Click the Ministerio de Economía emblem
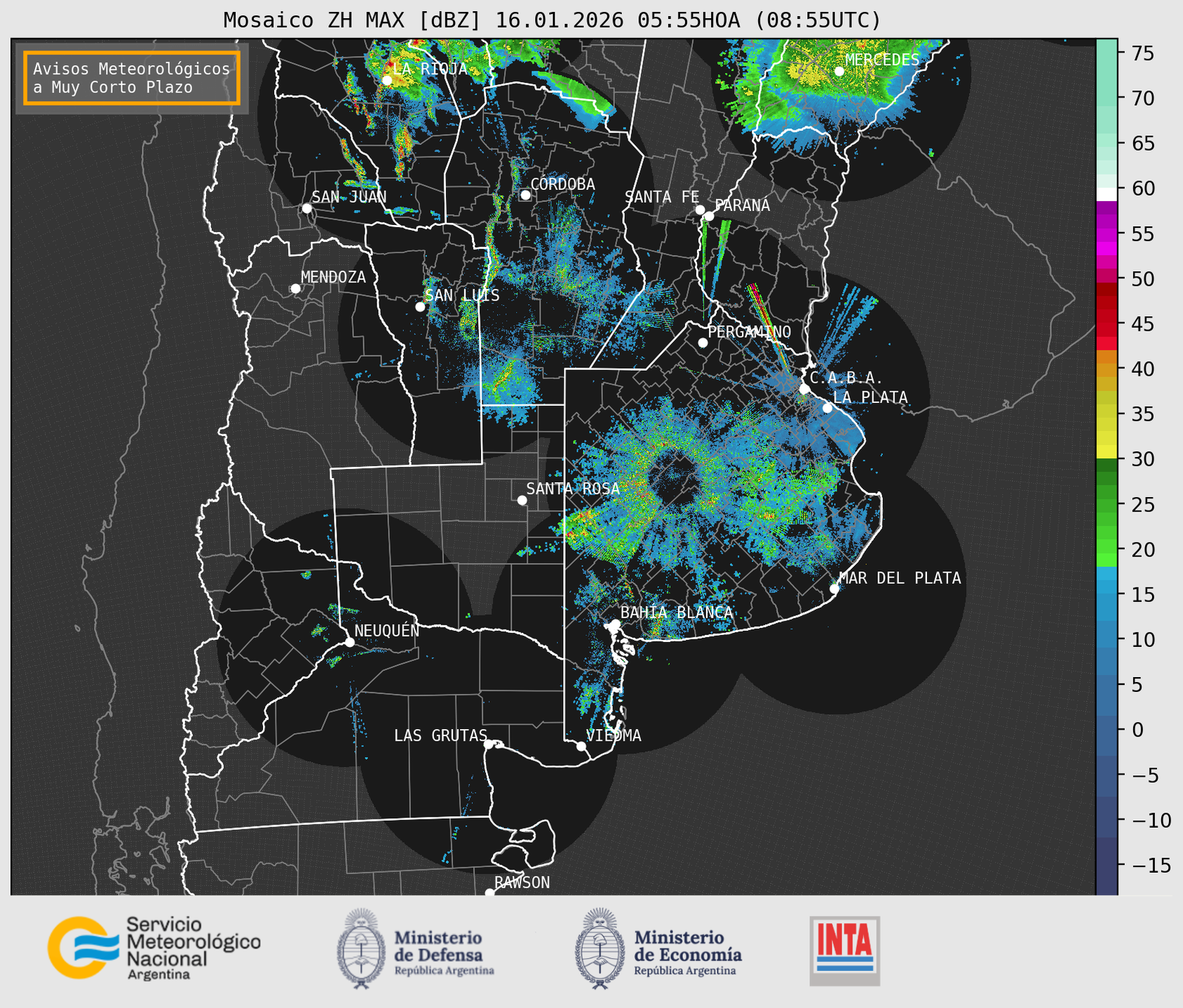1183x1008 pixels. tap(598, 948)
